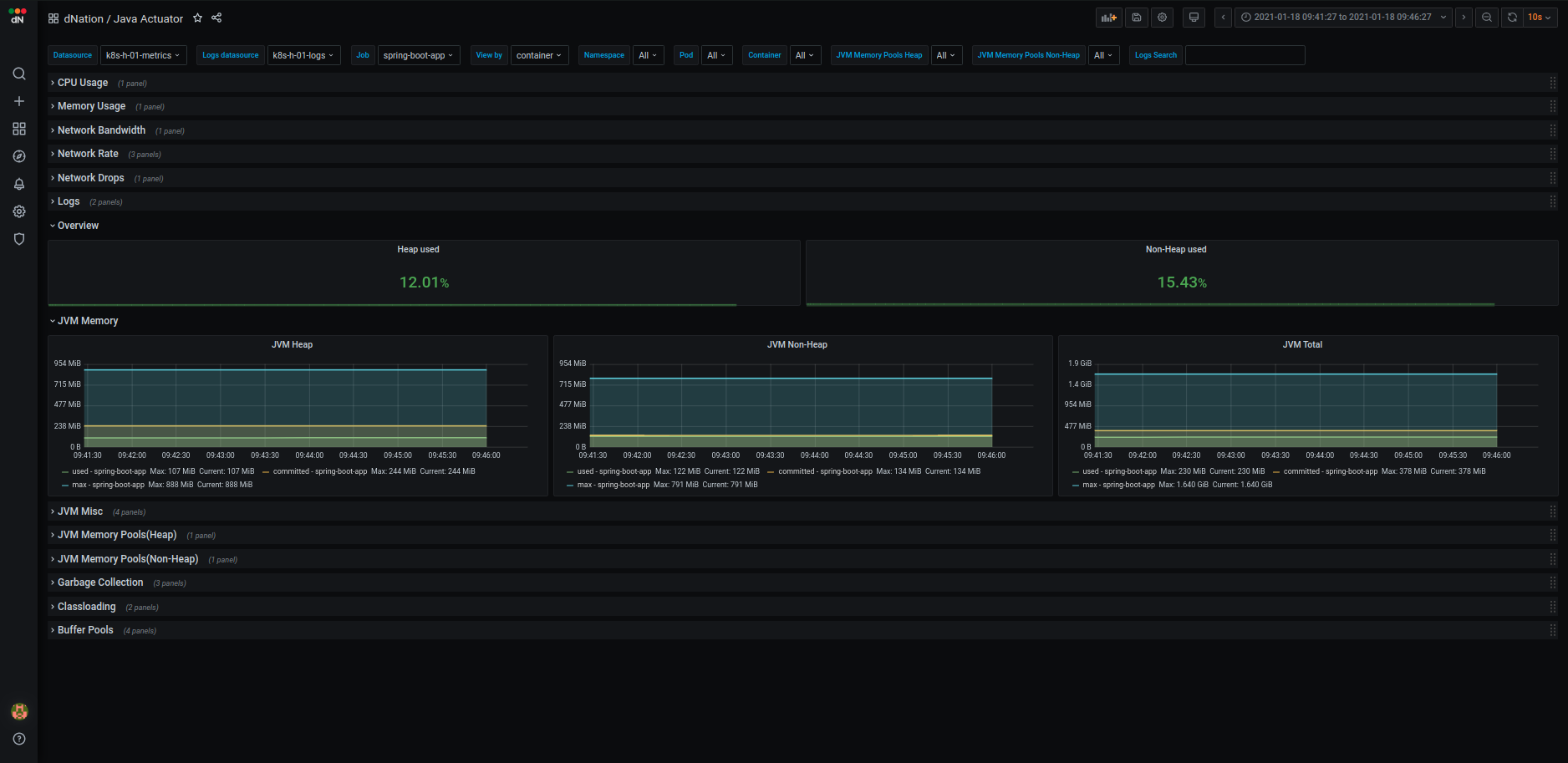Open the Container All dropdown
The width and height of the screenshot is (1568, 763).
pyautogui.click(x=805, y=55)
